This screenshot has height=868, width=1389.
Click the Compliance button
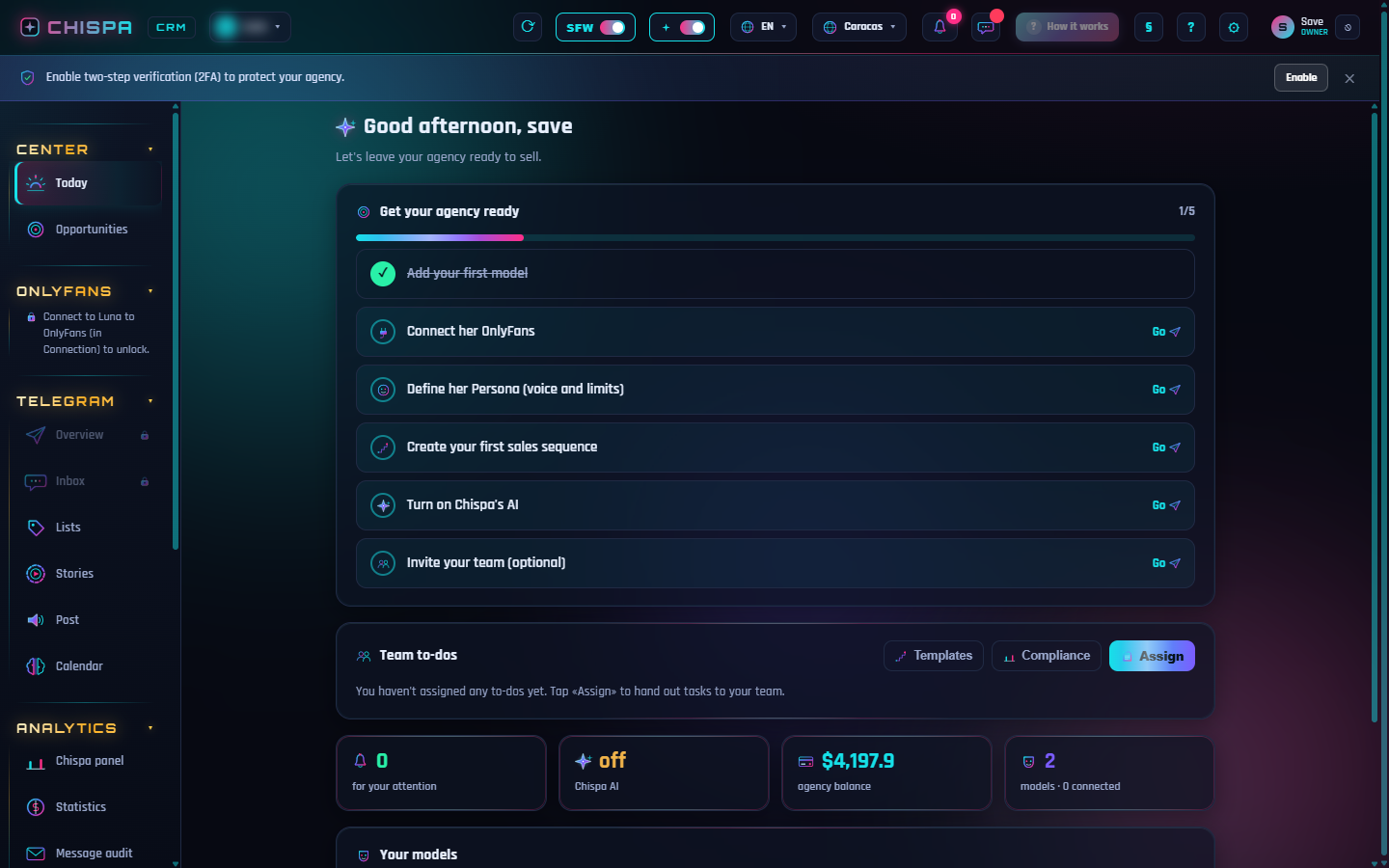[1047, 656]
